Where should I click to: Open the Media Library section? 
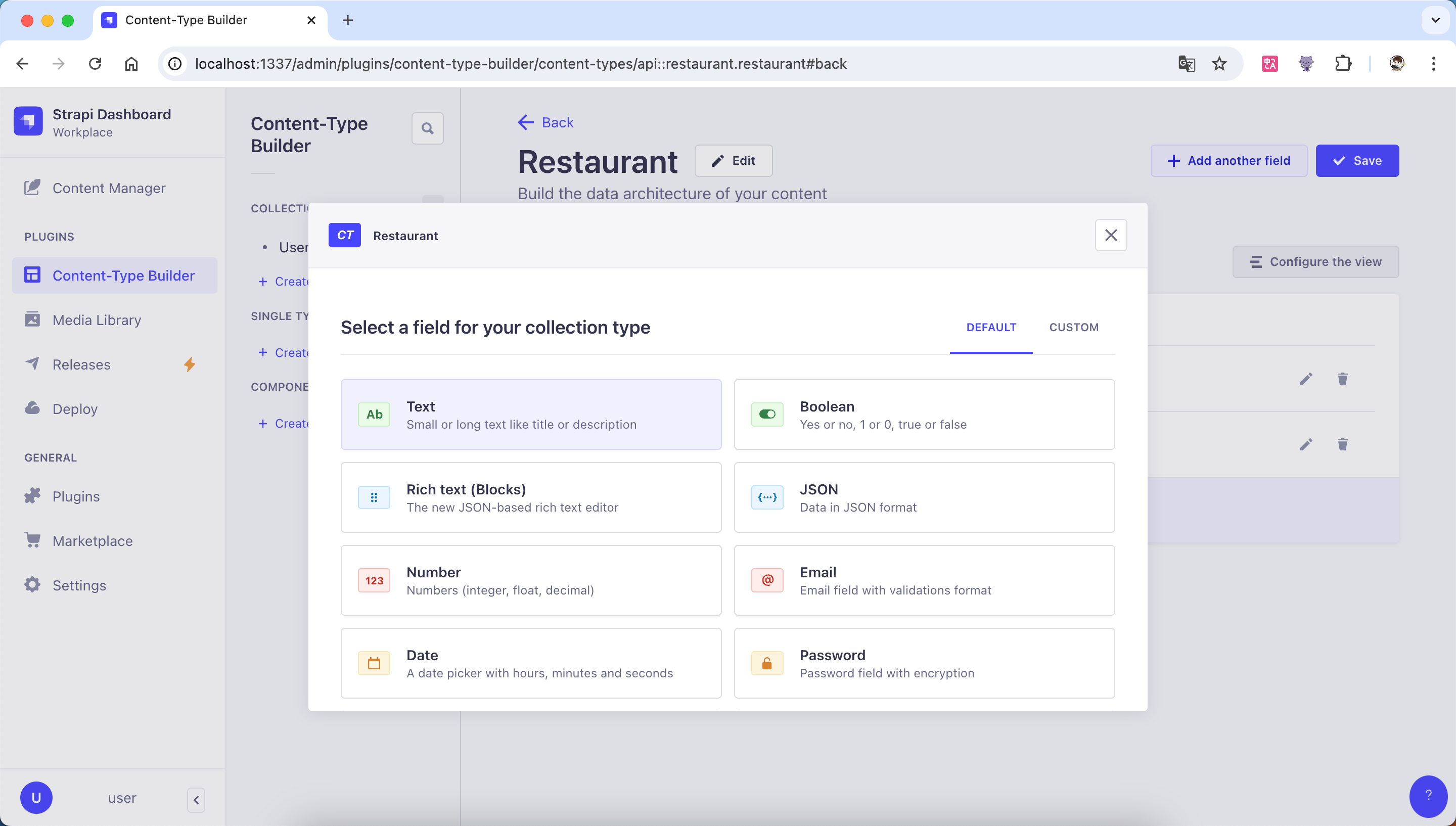click(x=97, y=320)
